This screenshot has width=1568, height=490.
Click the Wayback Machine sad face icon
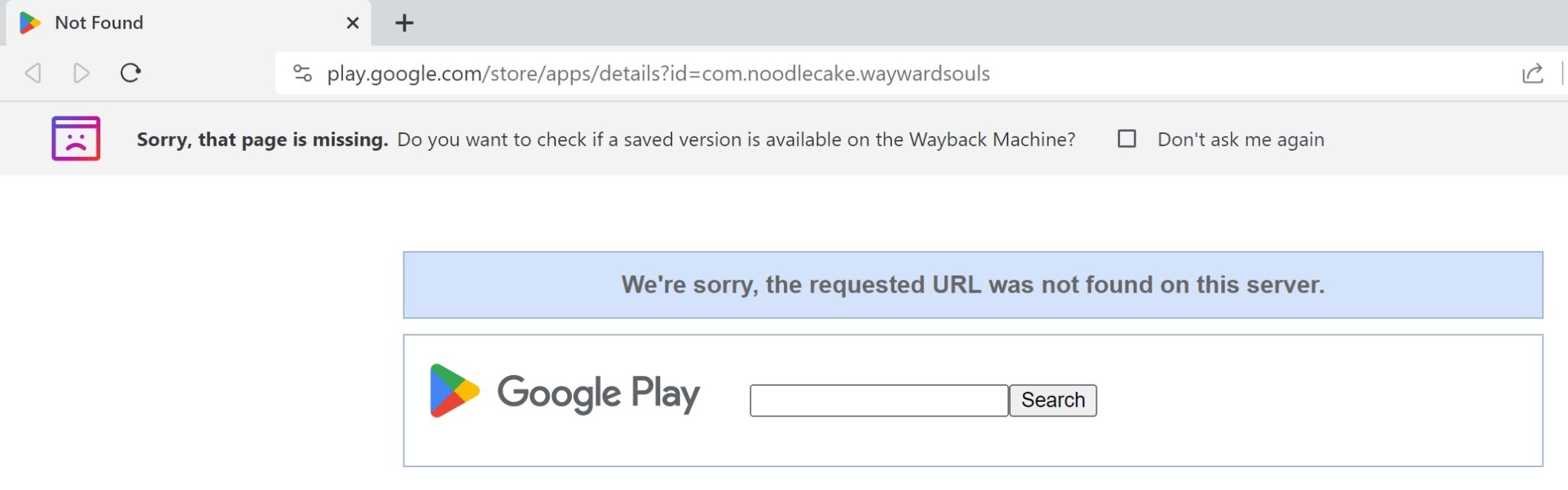[x=76, y=139]
